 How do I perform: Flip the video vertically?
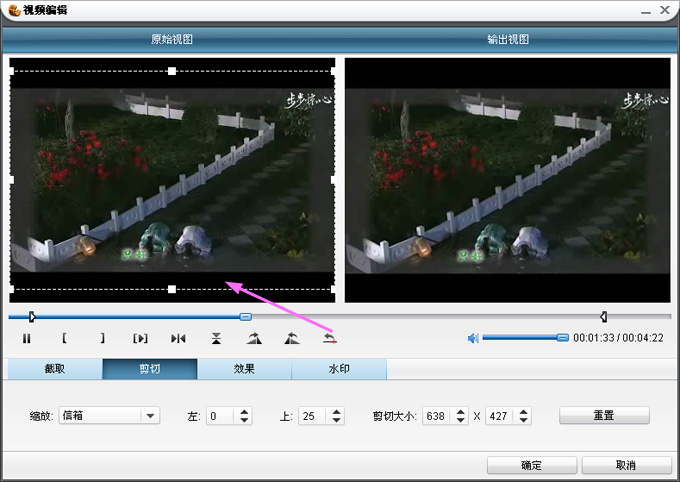coord(216,338)
